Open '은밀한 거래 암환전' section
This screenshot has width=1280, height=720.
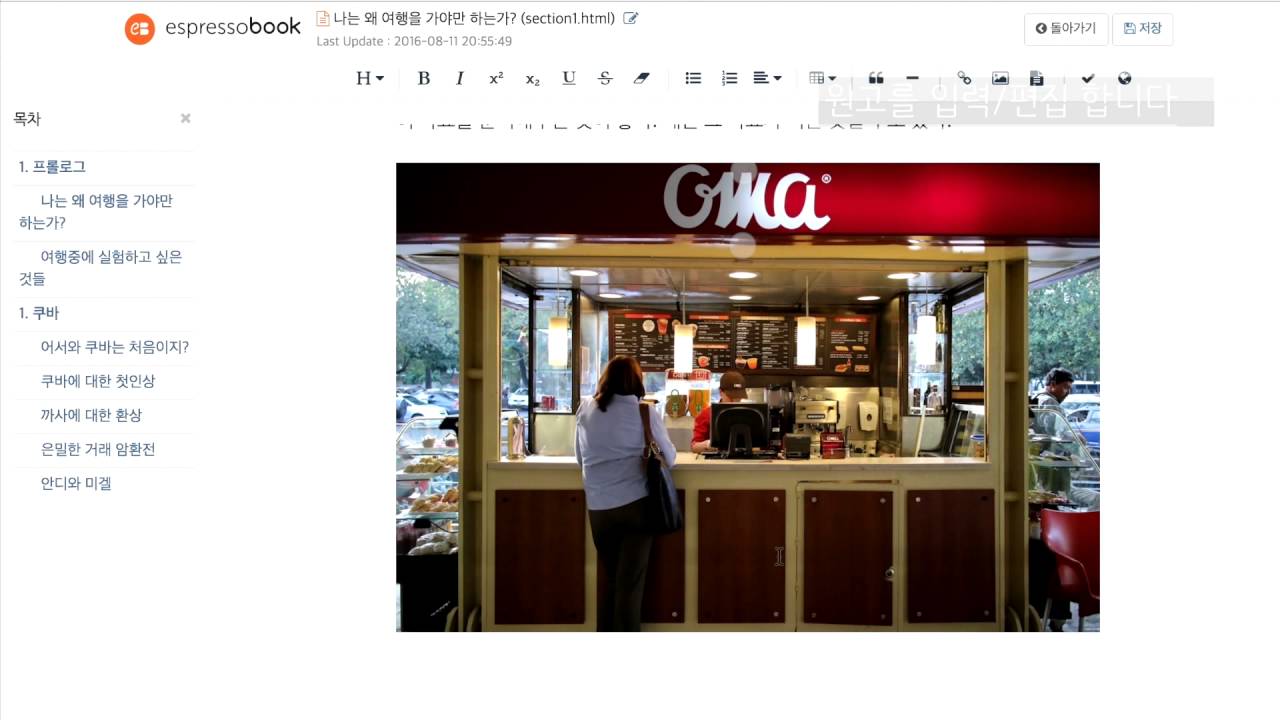click(98, 449)
